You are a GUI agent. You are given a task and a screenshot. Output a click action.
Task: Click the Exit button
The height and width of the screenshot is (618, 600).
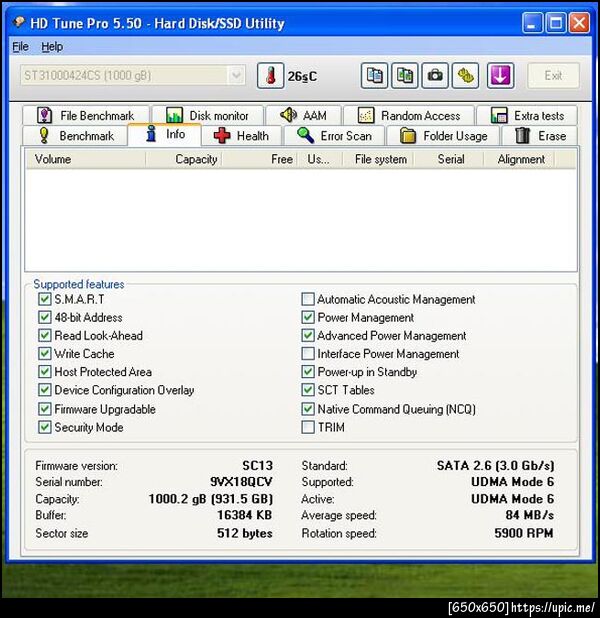[553, 75]
